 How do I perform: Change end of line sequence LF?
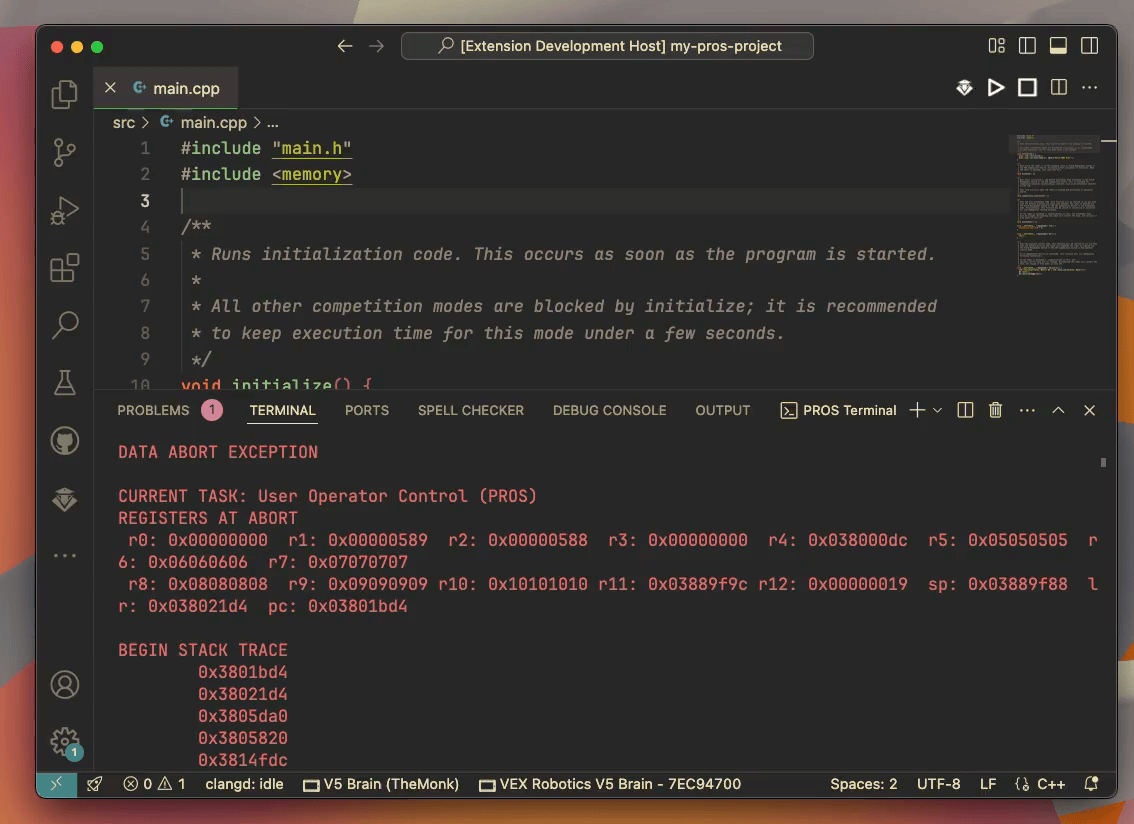pyautogui.click(x=988, y=784)
